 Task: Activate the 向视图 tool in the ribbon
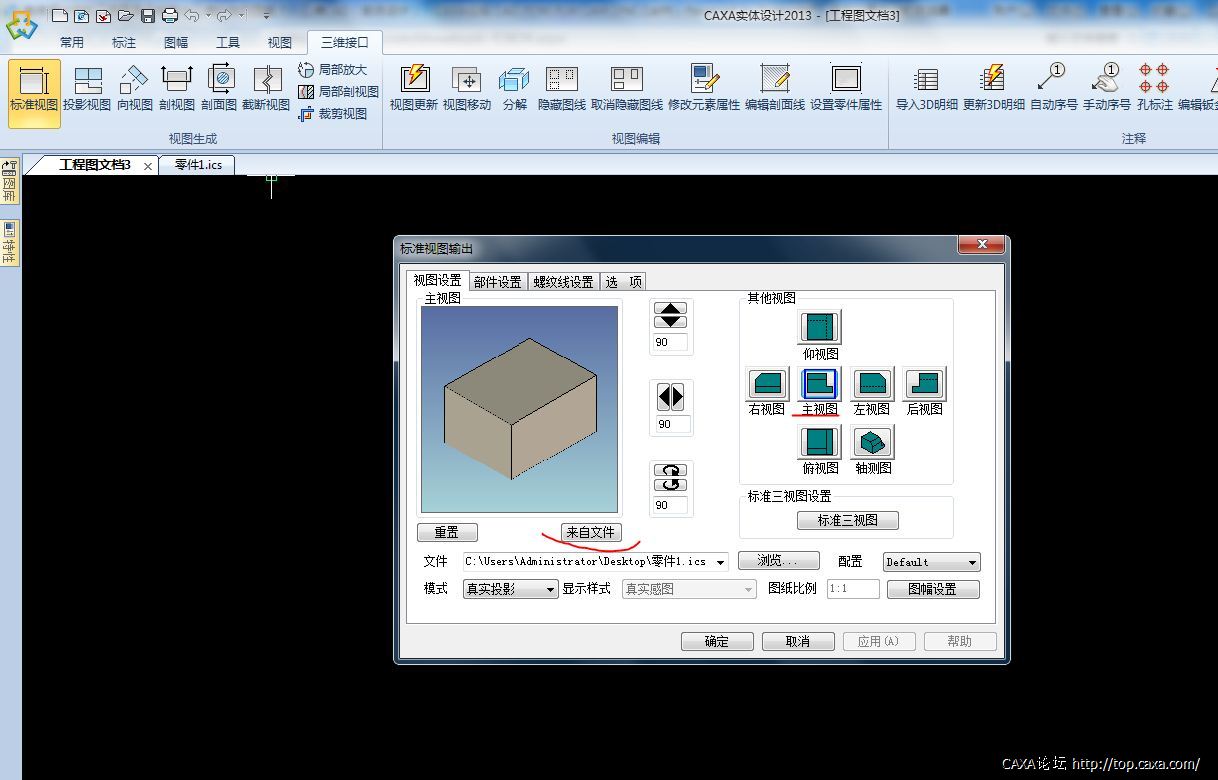click(x=134, y=89)
